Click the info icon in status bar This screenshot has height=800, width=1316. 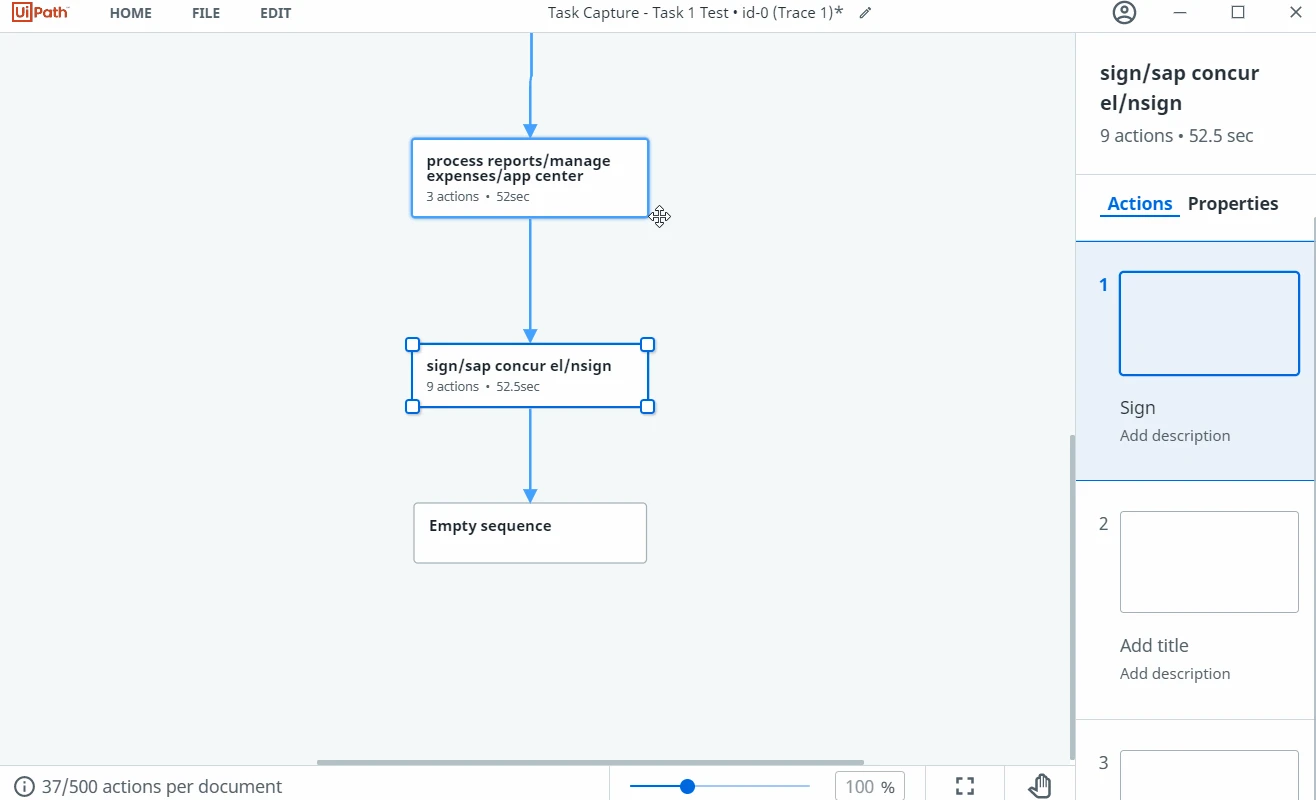point(24,787)
